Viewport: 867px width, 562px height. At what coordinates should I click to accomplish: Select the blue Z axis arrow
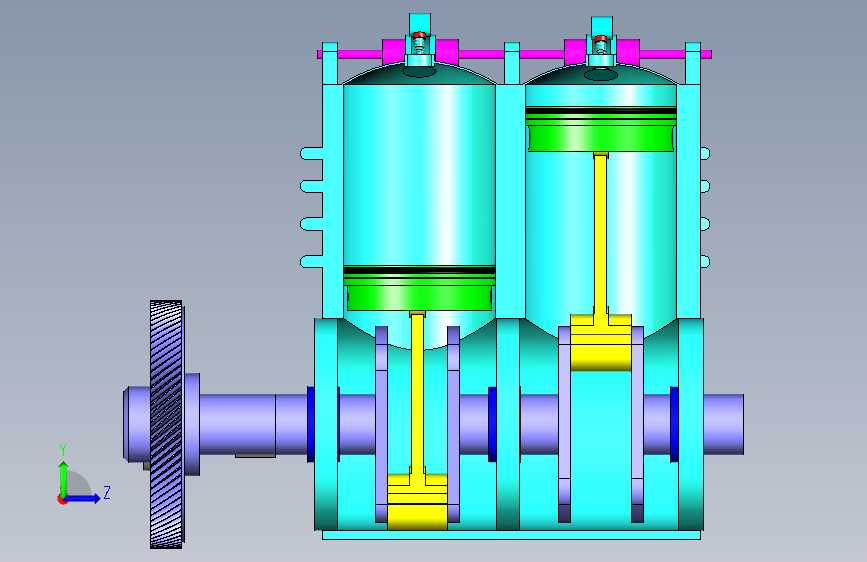[x=81, y=498]
